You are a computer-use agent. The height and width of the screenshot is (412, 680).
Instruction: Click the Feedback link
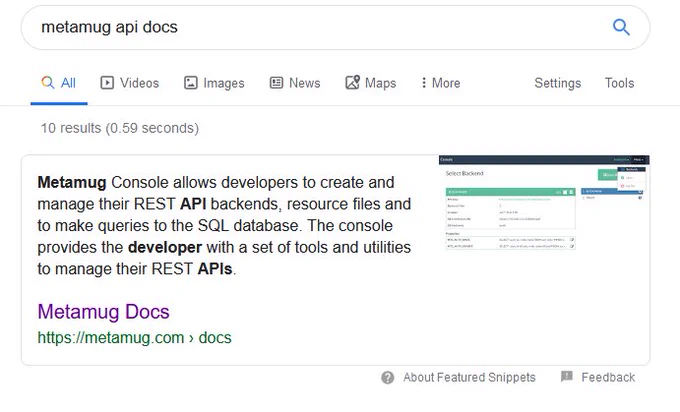608,377
